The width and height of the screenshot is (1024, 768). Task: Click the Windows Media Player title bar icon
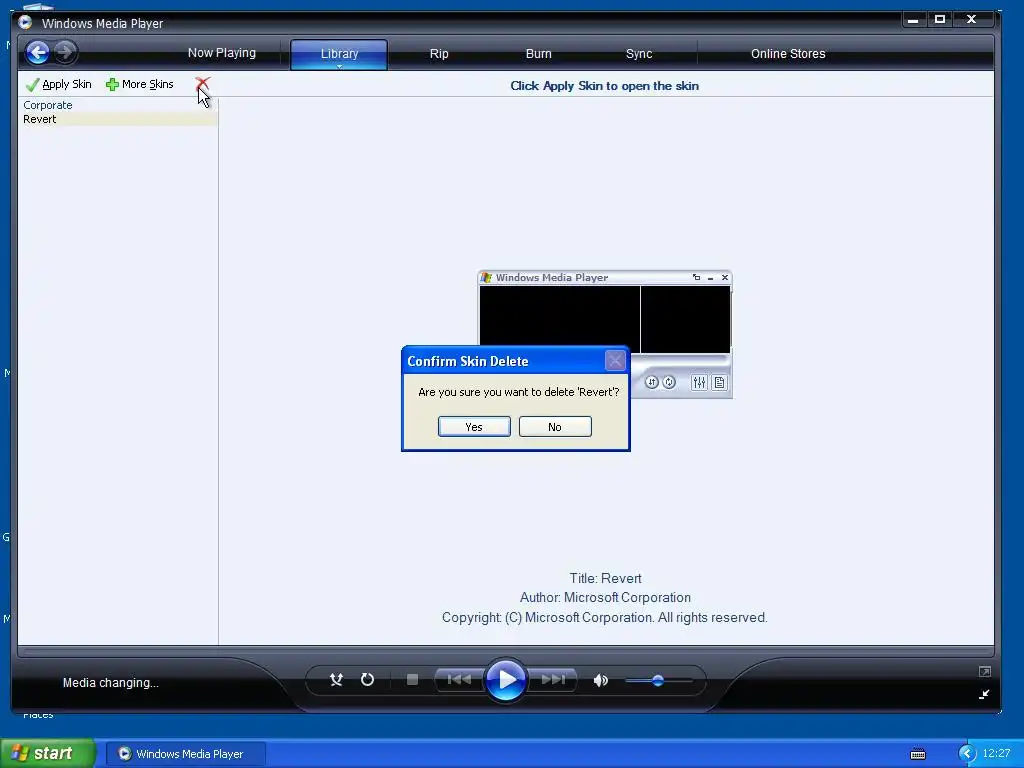click(x=25, y=22)
